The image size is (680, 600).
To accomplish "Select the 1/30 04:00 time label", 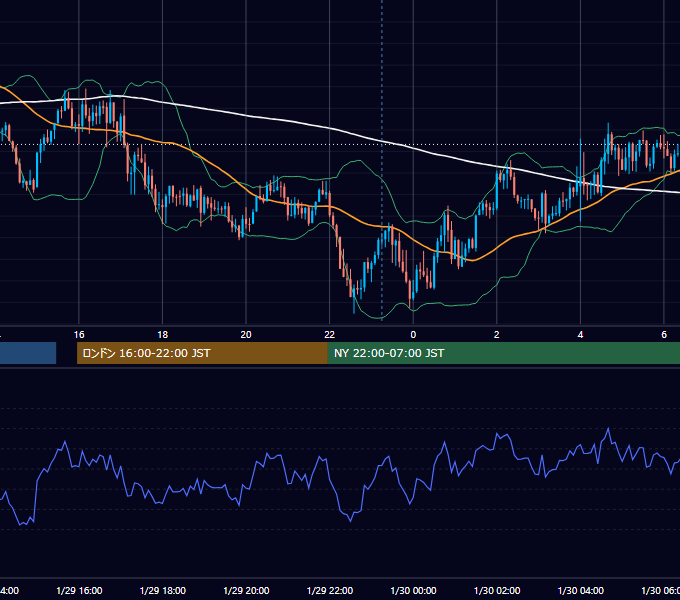I will (x=581, y=590).
